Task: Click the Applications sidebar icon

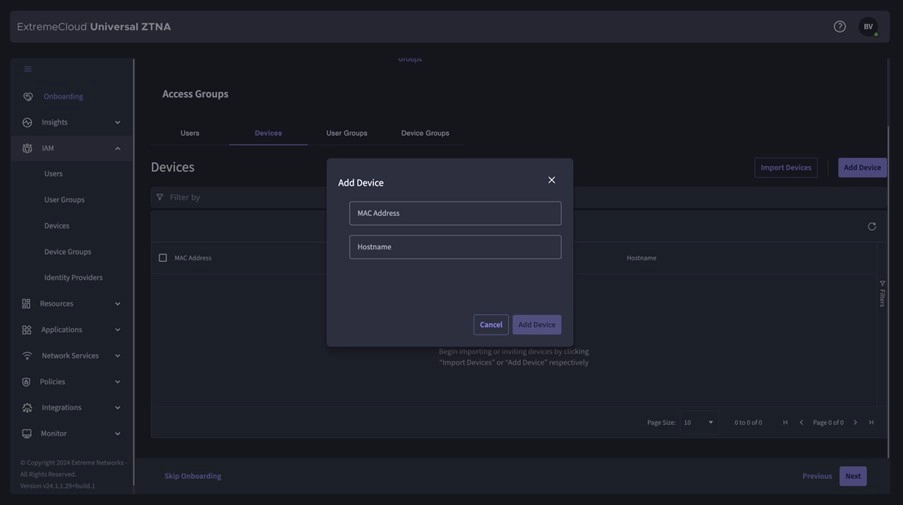Action: 26,330
